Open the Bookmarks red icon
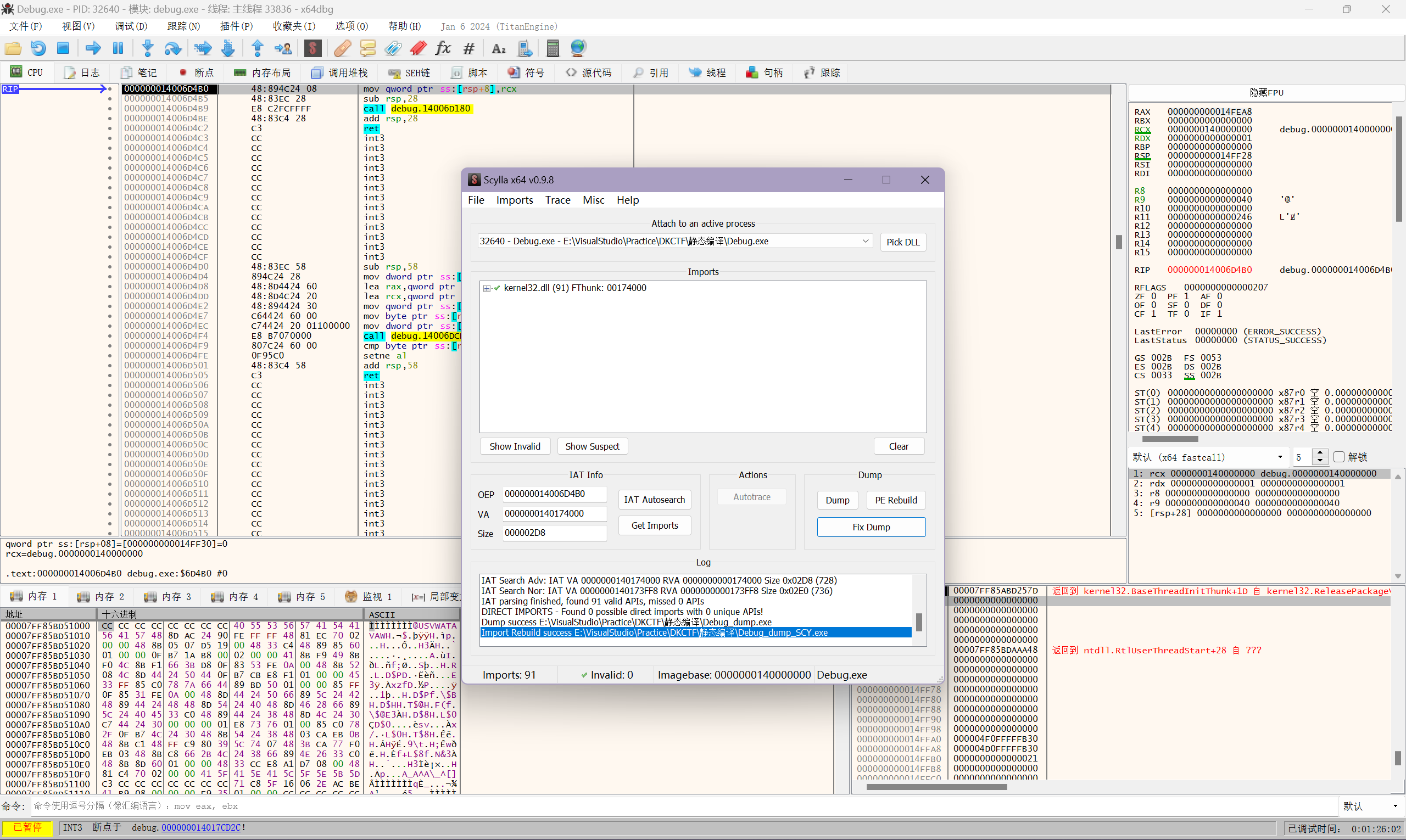Screen dimensions: 1406x840 [419, 48]
